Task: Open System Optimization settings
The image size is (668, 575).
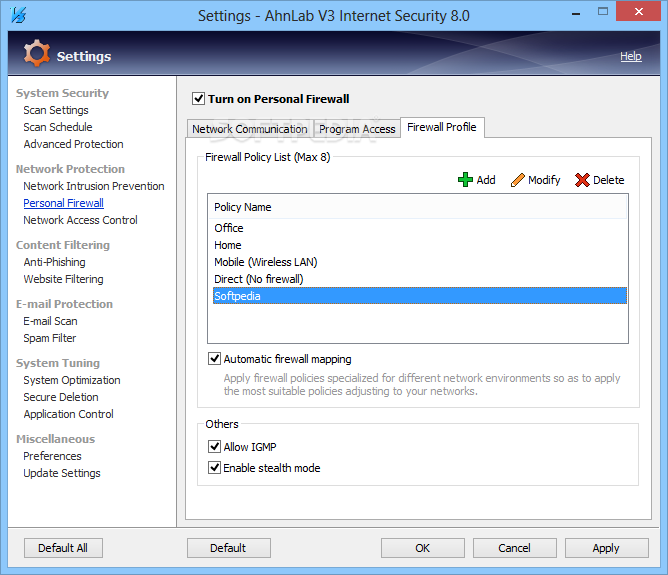Action: [x=72, y=380]
